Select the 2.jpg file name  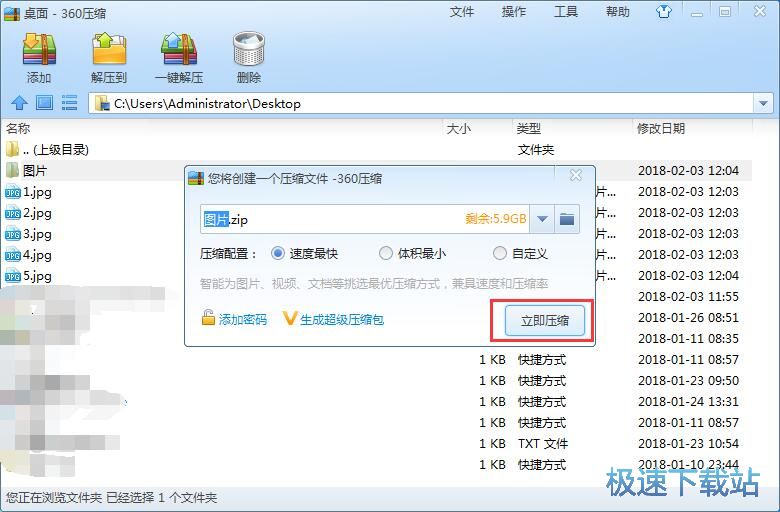[x=37, y=213]
